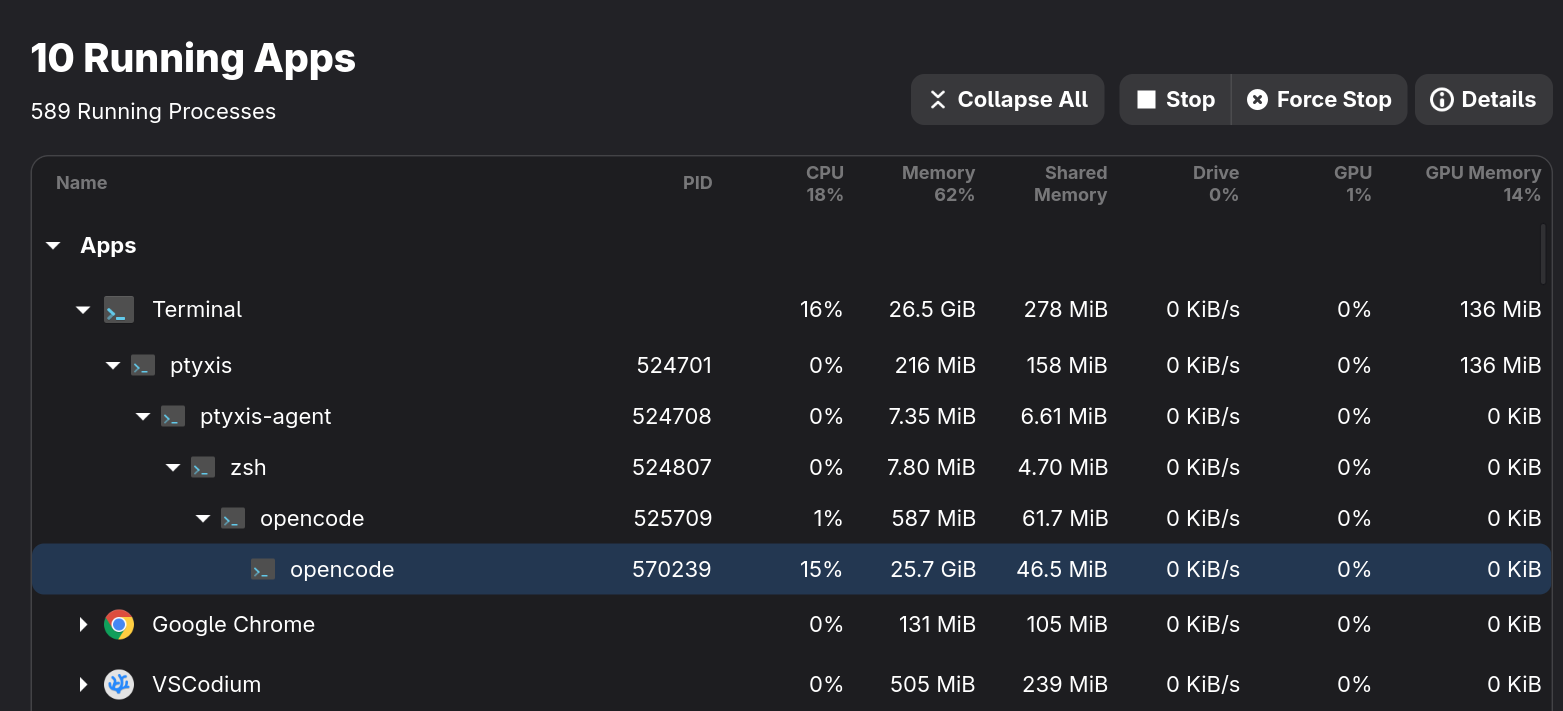This screenshot has width=1563, height=711.
Task: Sort by the Drive column header
Action: [1216, 184]
